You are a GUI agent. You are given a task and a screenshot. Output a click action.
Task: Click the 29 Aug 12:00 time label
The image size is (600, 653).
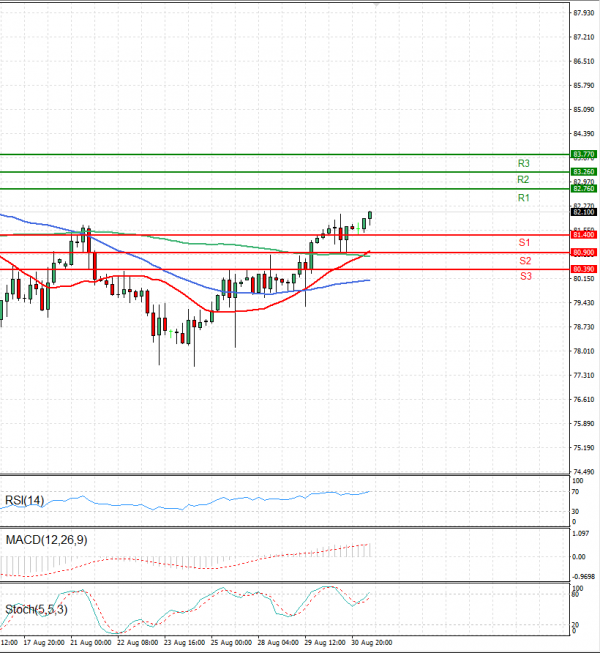(x=325, y=643)
